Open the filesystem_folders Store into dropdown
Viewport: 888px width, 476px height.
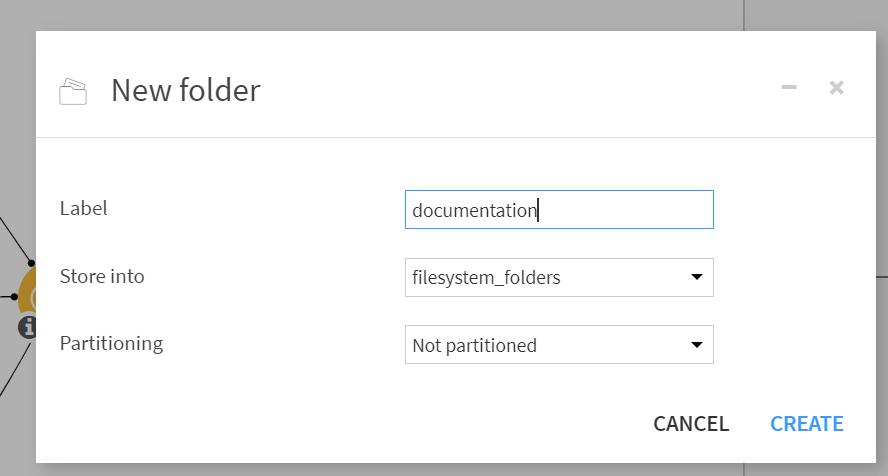(559, 277)
